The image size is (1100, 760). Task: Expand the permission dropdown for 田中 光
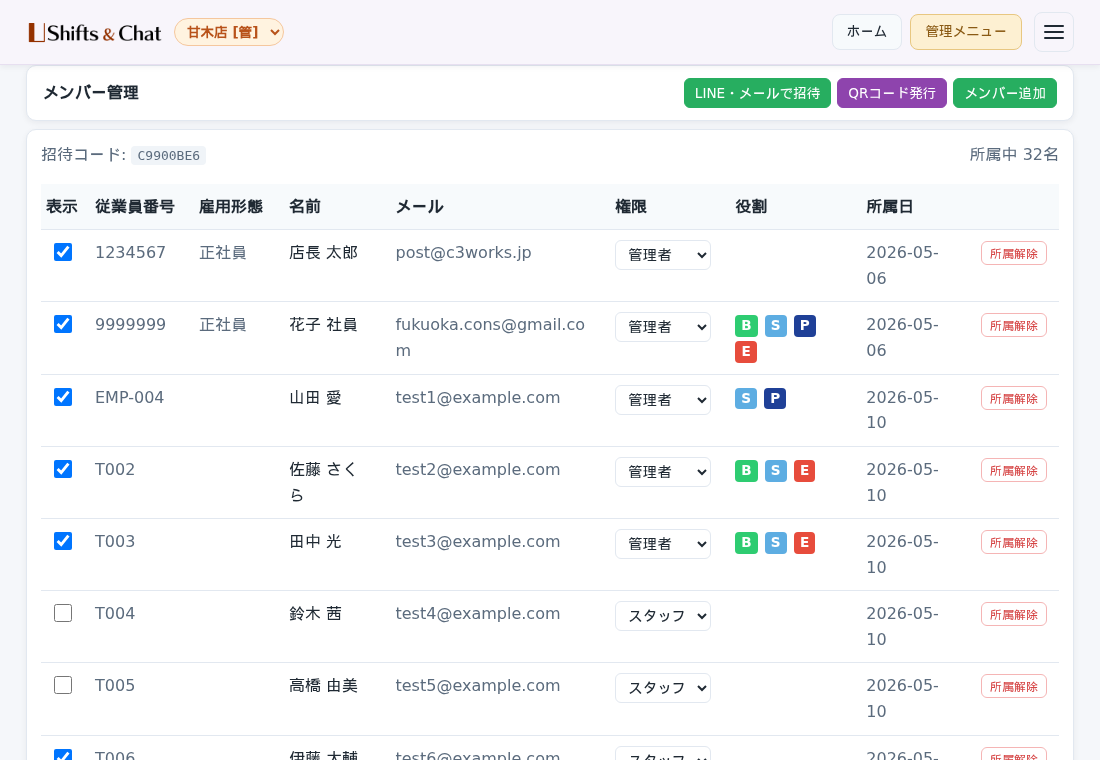[663, 544]
